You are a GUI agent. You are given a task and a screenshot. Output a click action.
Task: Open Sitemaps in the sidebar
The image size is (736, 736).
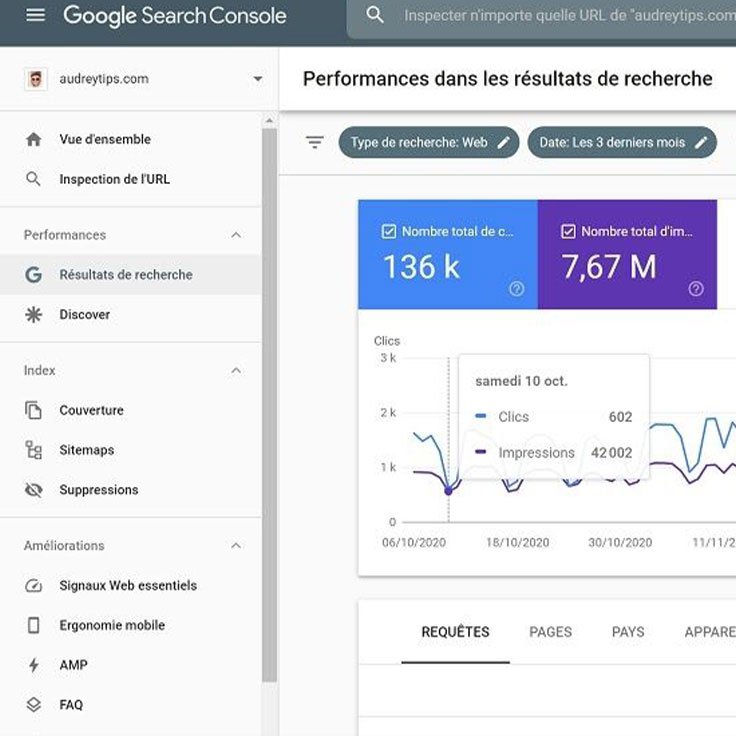(86, 450)
